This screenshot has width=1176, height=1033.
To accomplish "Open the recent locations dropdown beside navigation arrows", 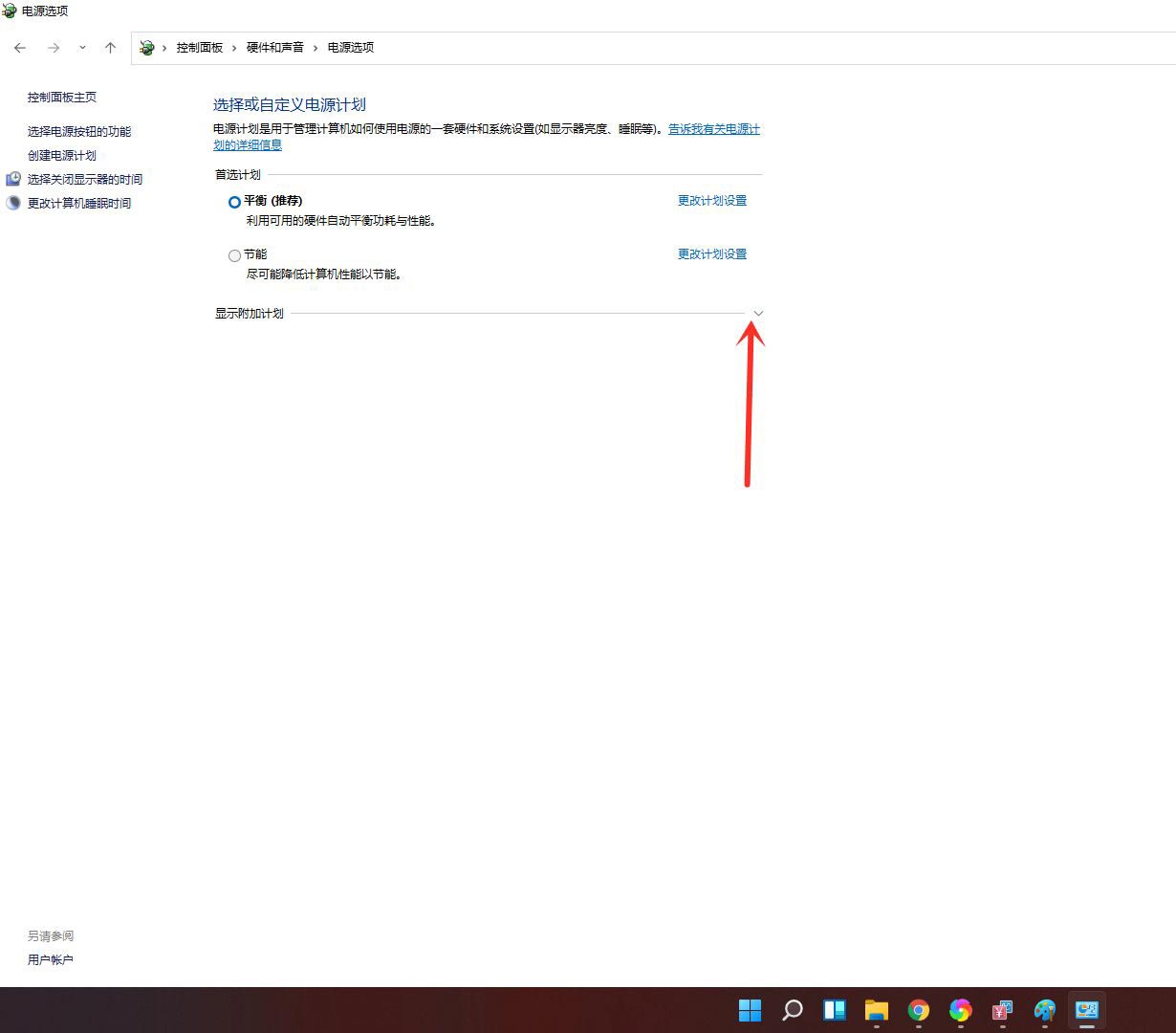I will point(82,47).
